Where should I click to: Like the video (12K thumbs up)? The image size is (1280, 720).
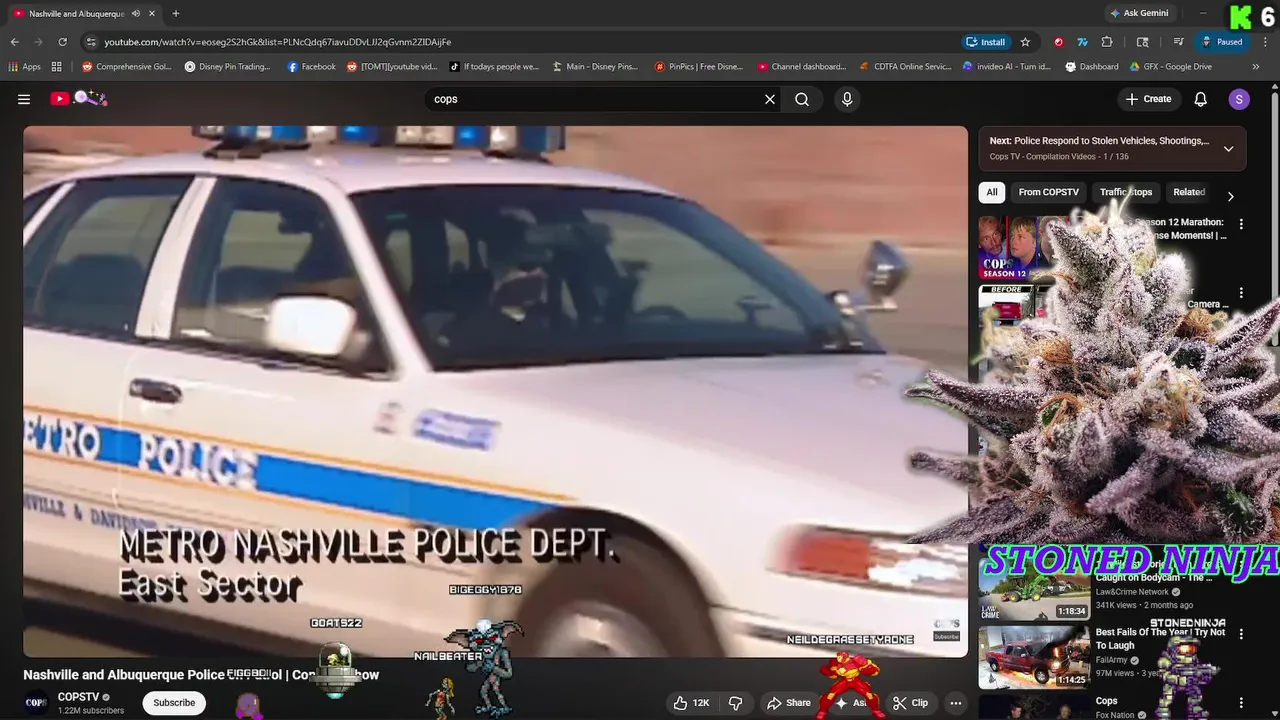click(691, 703)
